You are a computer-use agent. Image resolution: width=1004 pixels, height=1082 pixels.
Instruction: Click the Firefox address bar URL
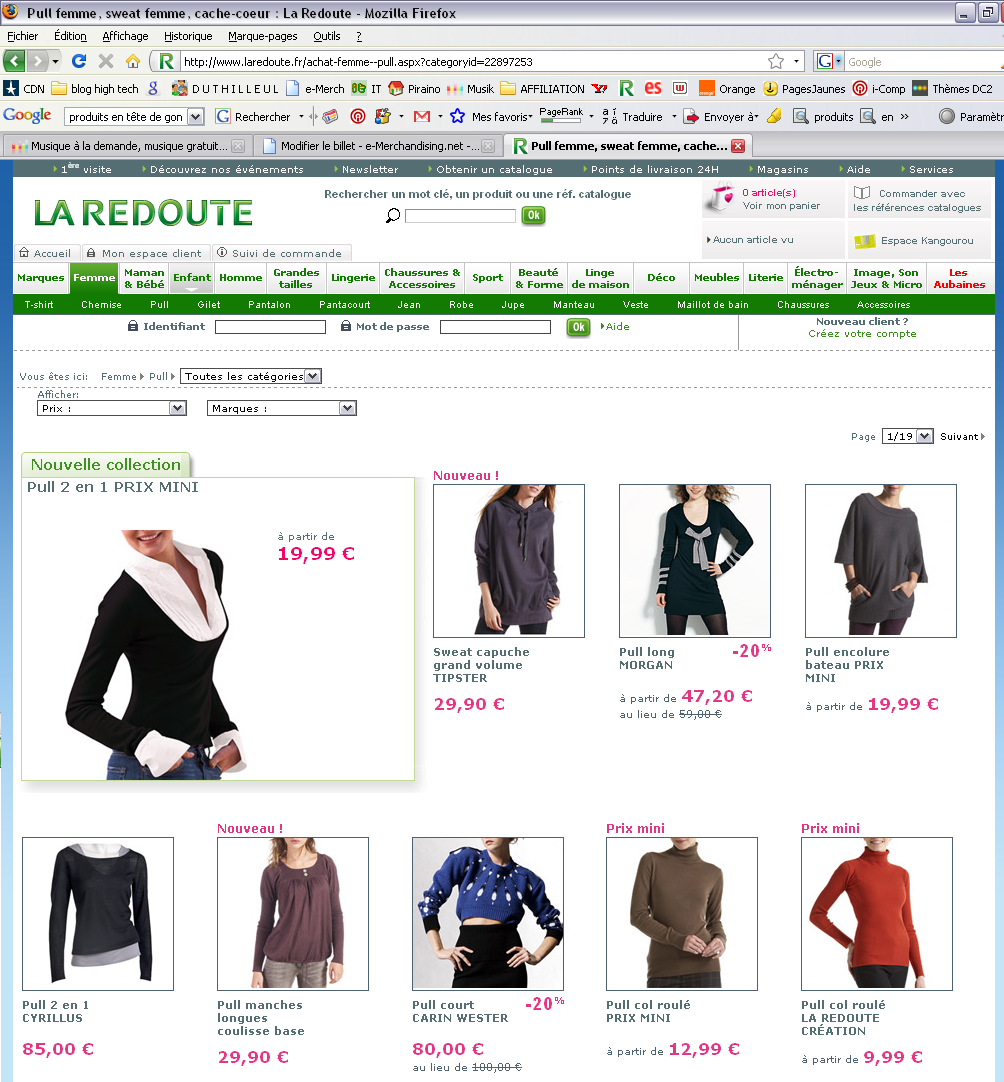[358, 62]
